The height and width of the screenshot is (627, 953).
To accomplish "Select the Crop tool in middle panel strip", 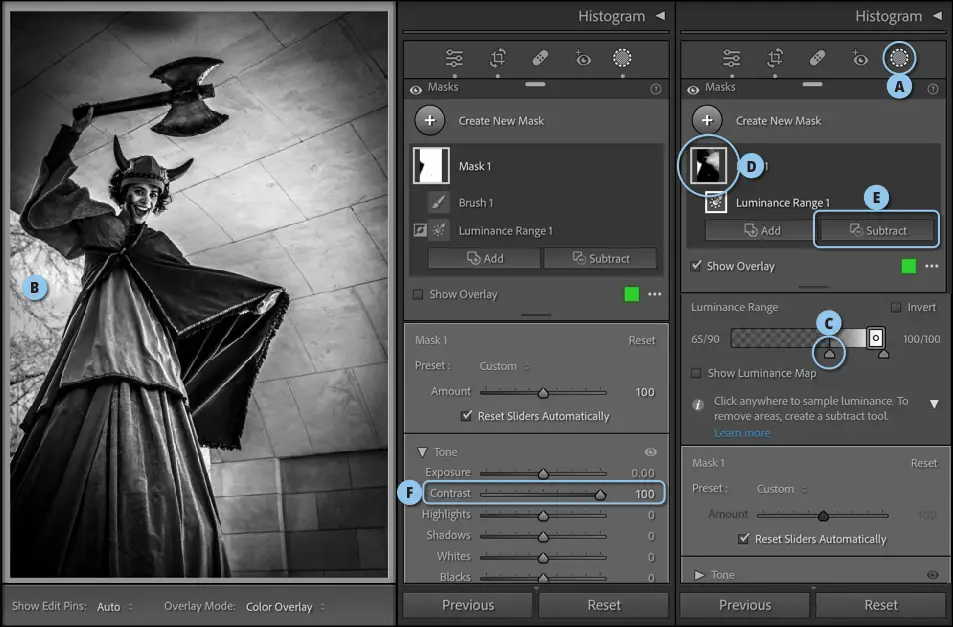I will tap(498, 58).
